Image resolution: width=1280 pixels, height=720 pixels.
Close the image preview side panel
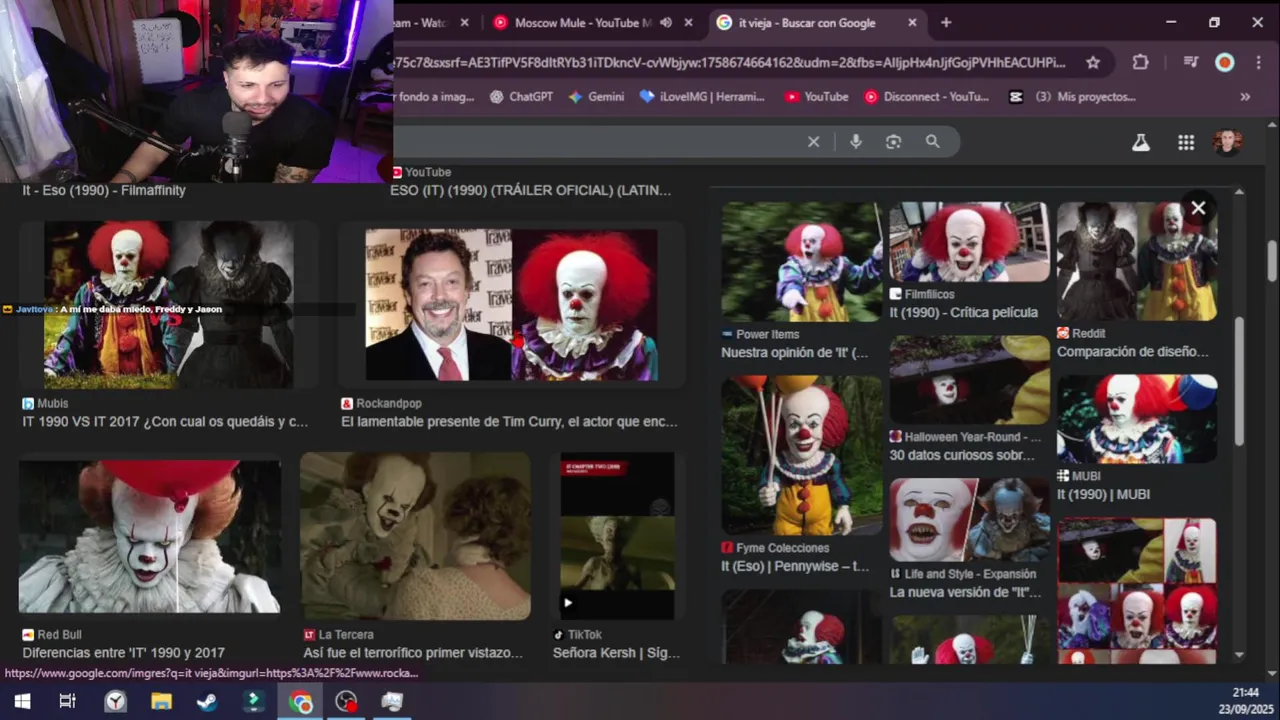[x=1198, y=208]
